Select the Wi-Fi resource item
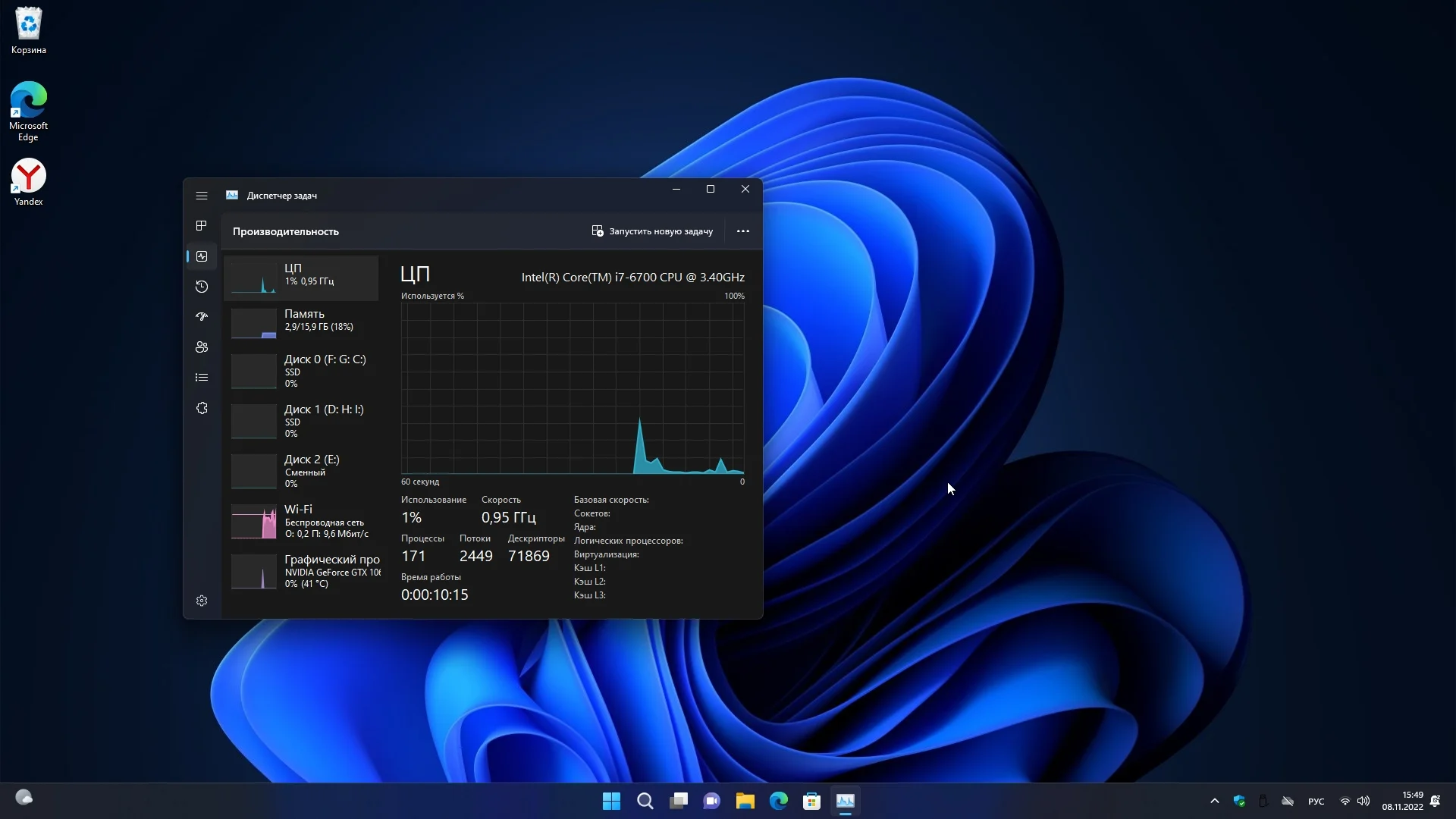Viewport: 1456px width, 819px height. click(x=302, y=521)
